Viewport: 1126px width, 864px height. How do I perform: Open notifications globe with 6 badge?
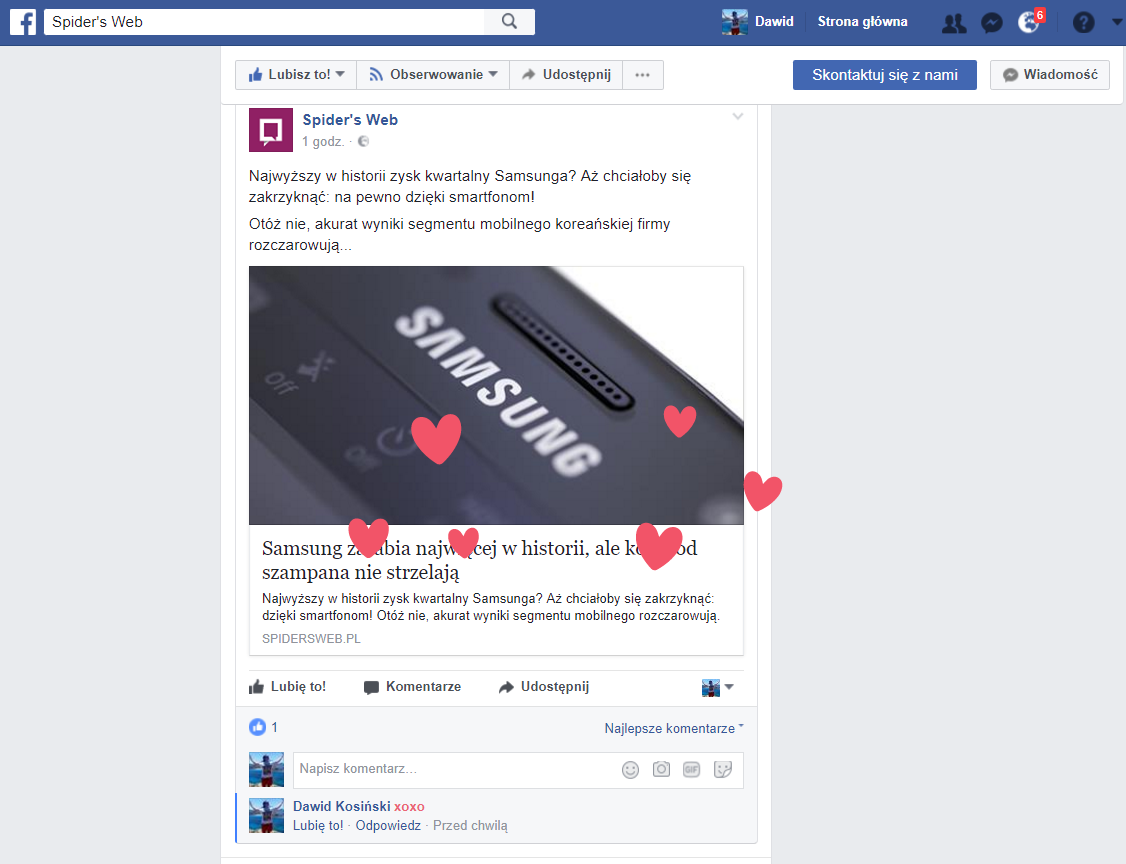(1030, 22)
